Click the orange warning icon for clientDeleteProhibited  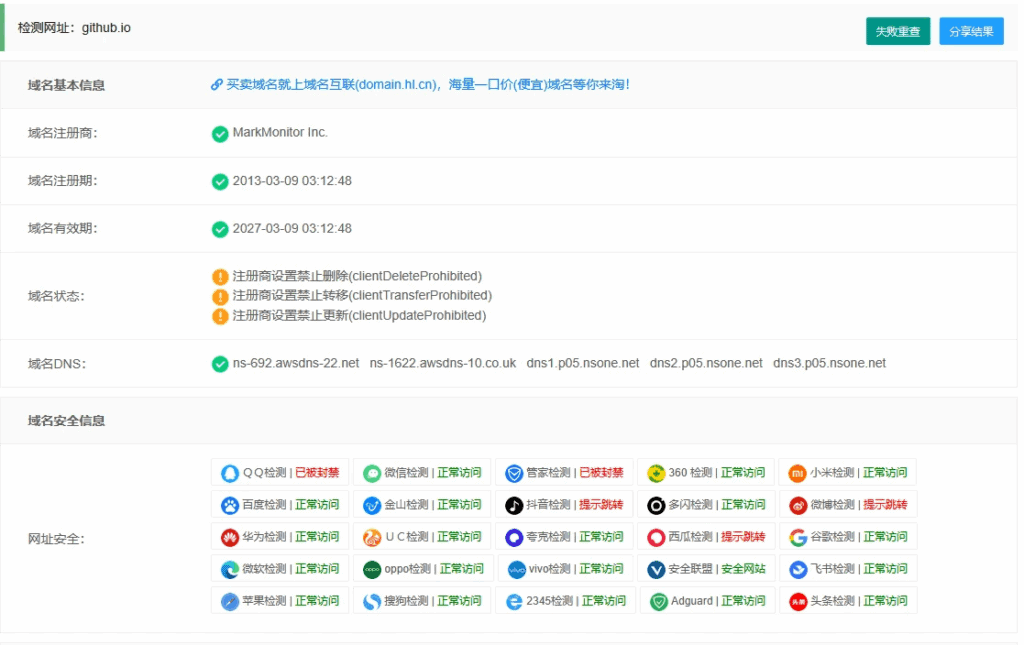coord(221,277)
